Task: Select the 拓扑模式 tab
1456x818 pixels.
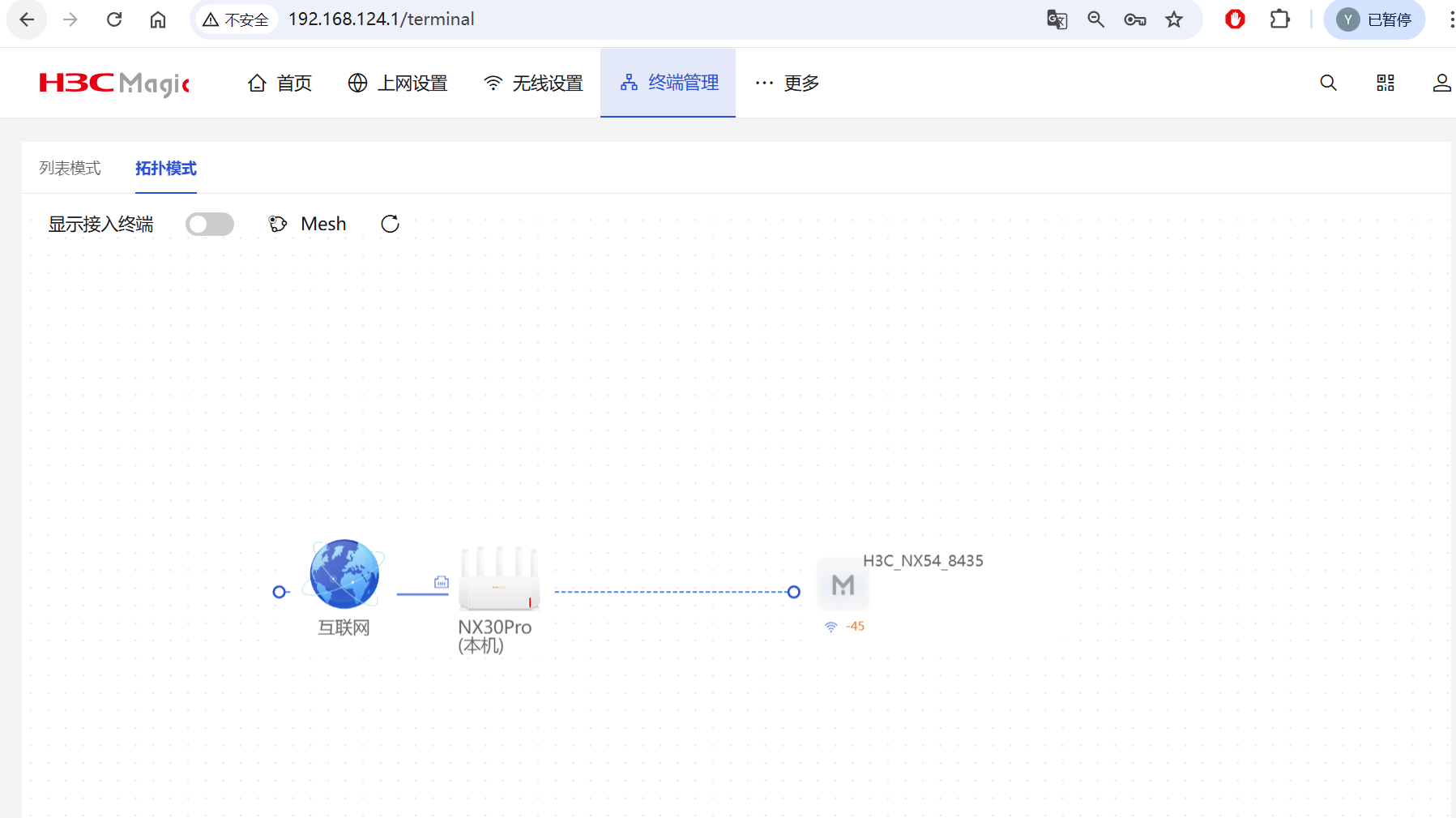Action: [x=165, y=169]
